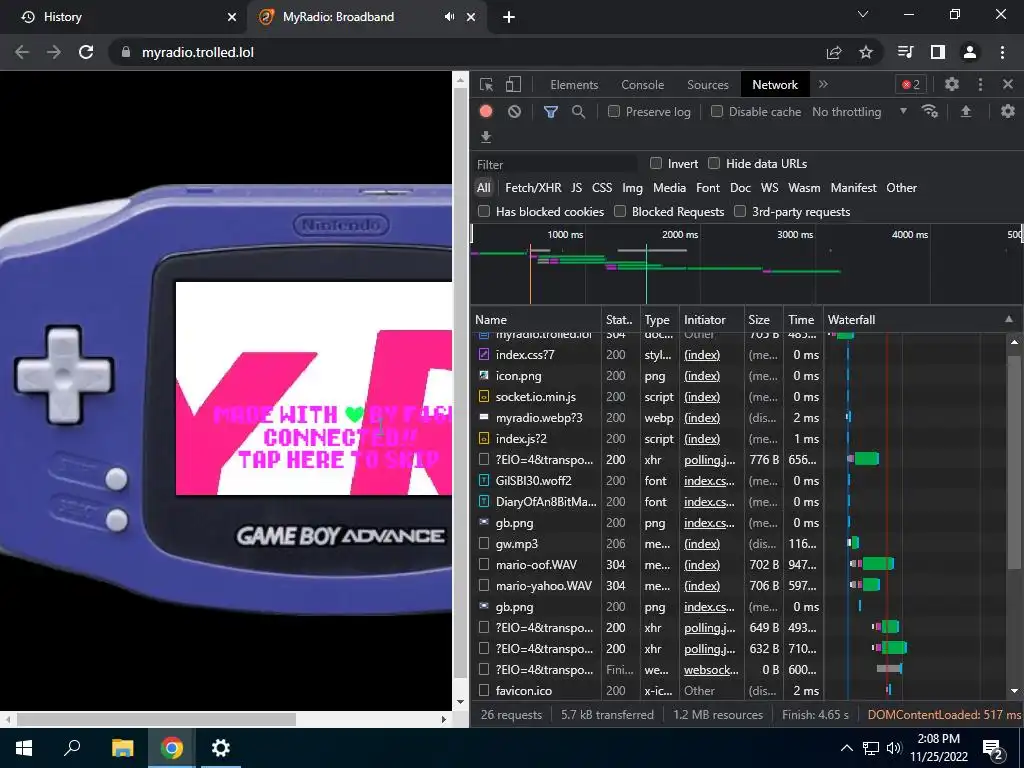Open the notification center icon
1024x768 pixels.
tap(993, 748)
